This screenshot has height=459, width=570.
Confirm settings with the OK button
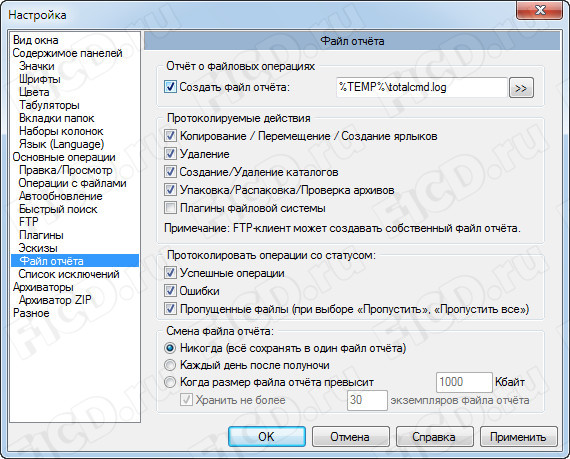[266, 436]
